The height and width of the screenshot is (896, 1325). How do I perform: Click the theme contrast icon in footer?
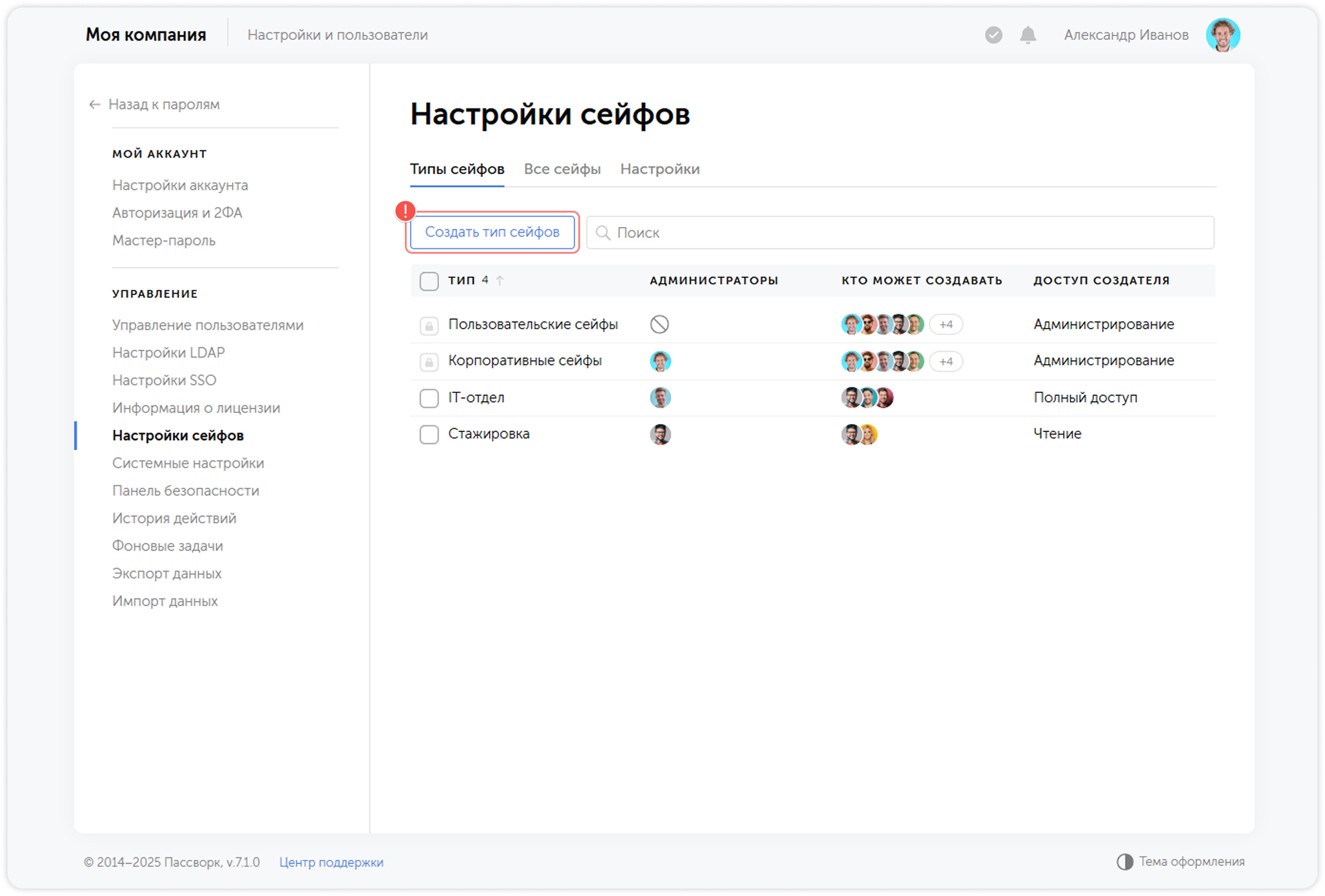[x=1125, y=862]
